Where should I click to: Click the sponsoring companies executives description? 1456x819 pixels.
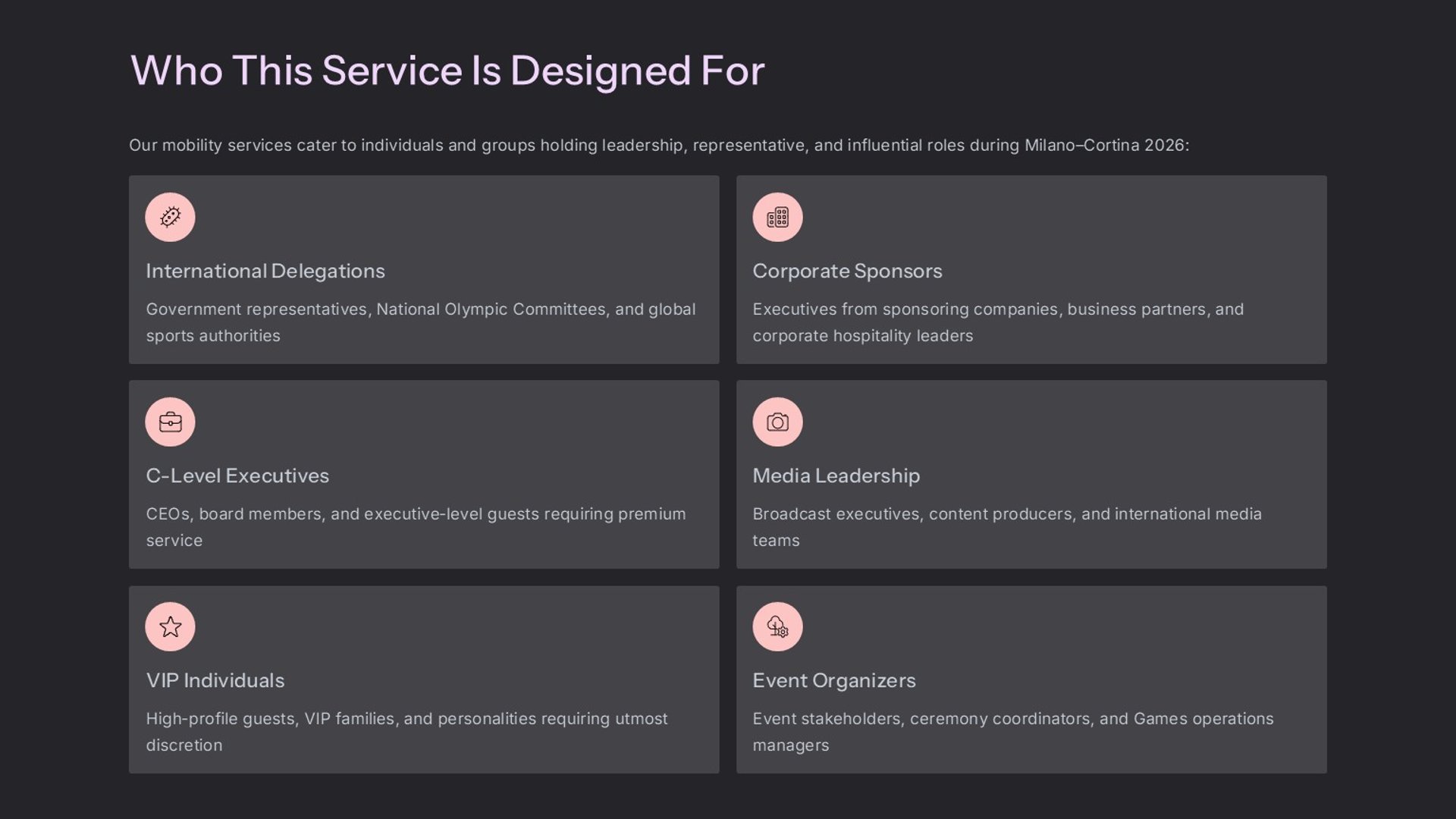tap(997, 322)
